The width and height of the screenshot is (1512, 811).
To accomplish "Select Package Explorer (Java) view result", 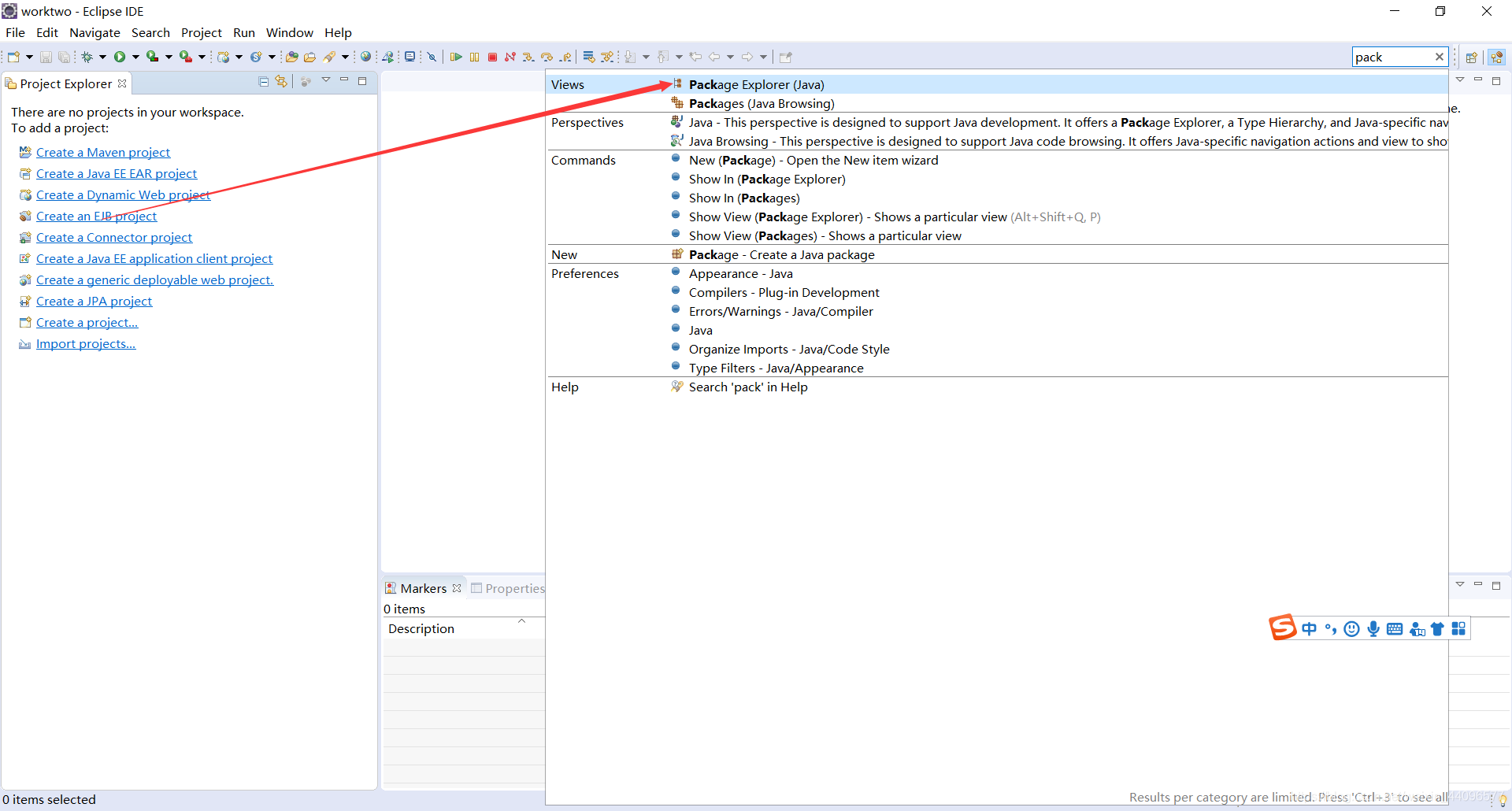I will point(997,84).
